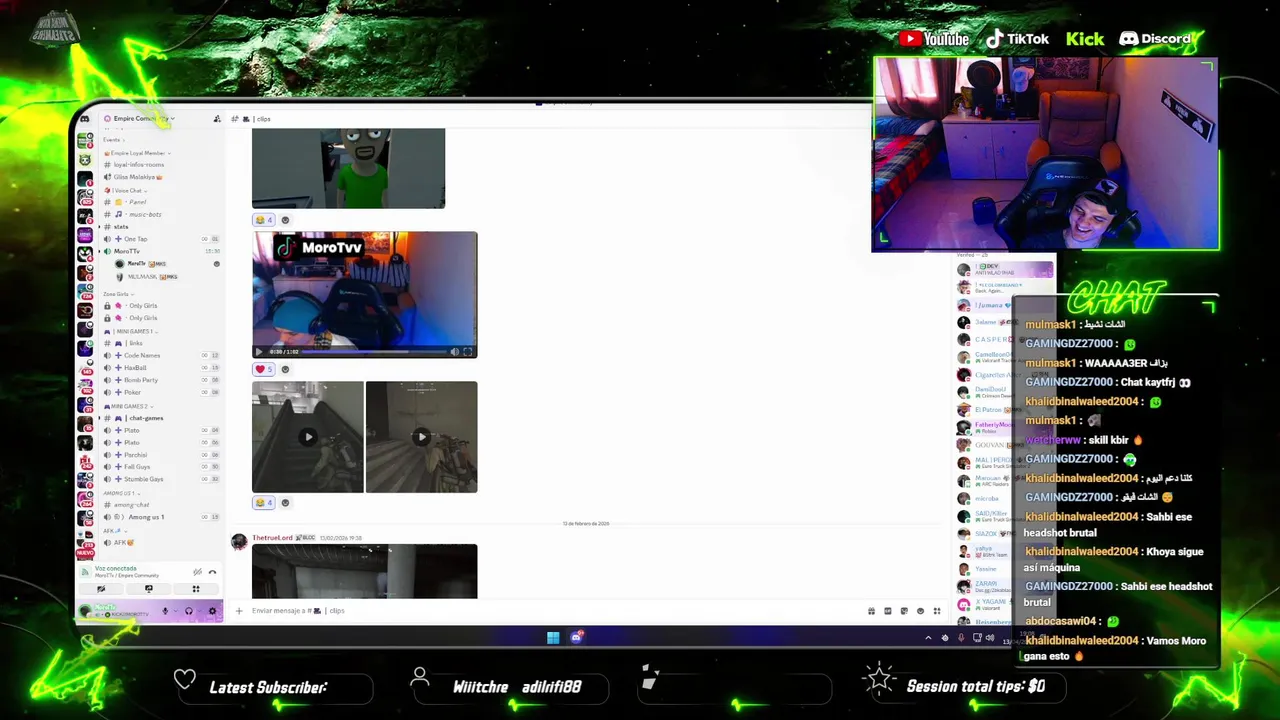Click share screen button in voice panel
The image size is (1280, 720).
(x=149, y=589)
